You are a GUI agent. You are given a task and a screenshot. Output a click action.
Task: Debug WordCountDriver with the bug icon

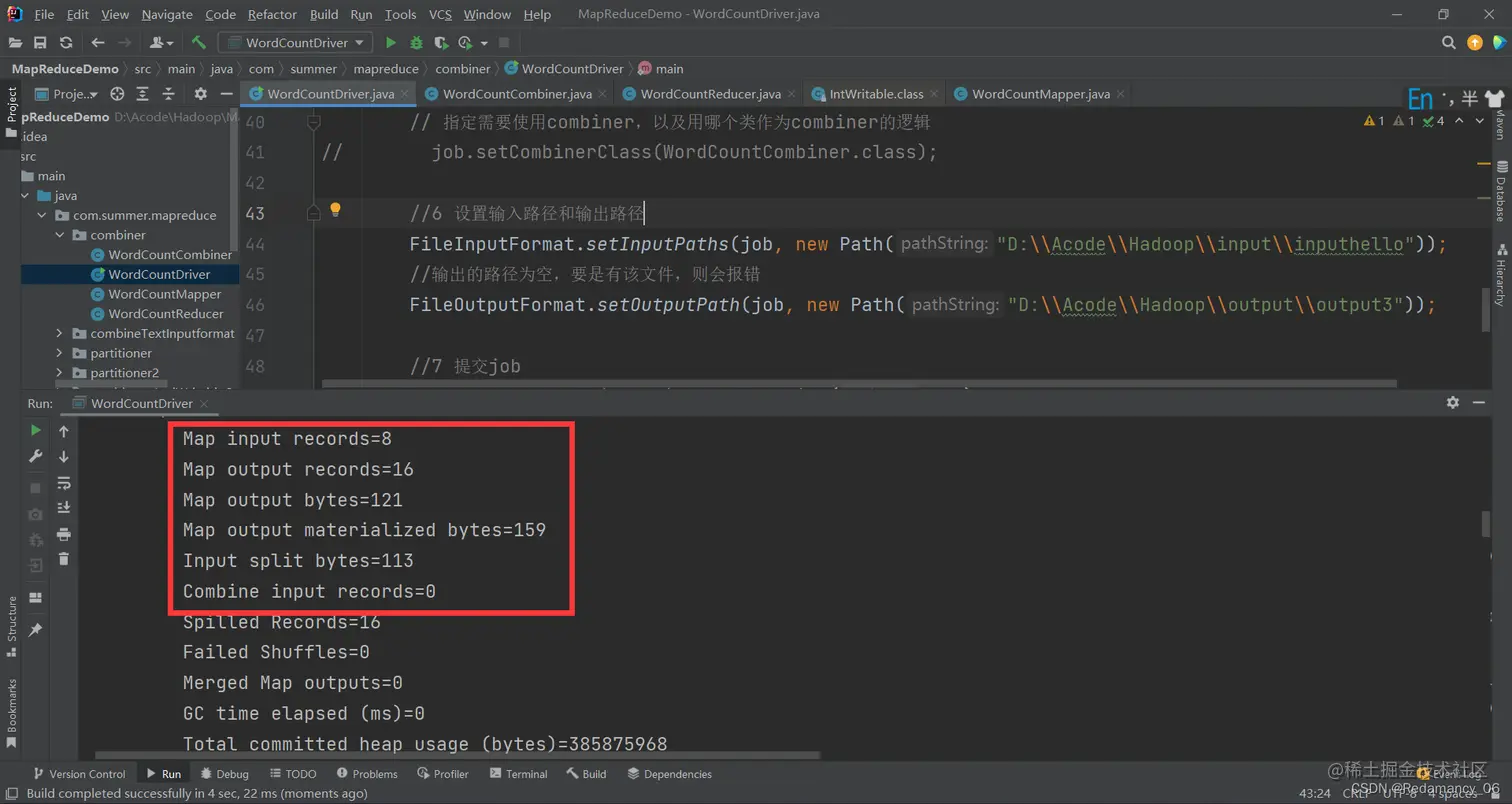[416, 43]
